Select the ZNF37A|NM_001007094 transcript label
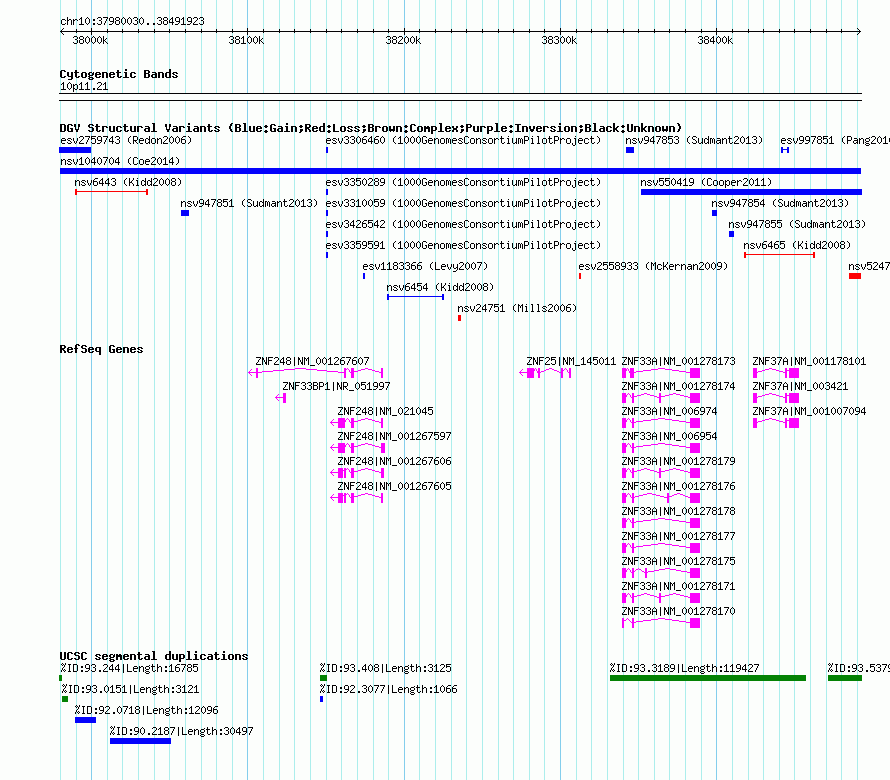The height and width of the screenshot is (780, 890). [809, 411]
